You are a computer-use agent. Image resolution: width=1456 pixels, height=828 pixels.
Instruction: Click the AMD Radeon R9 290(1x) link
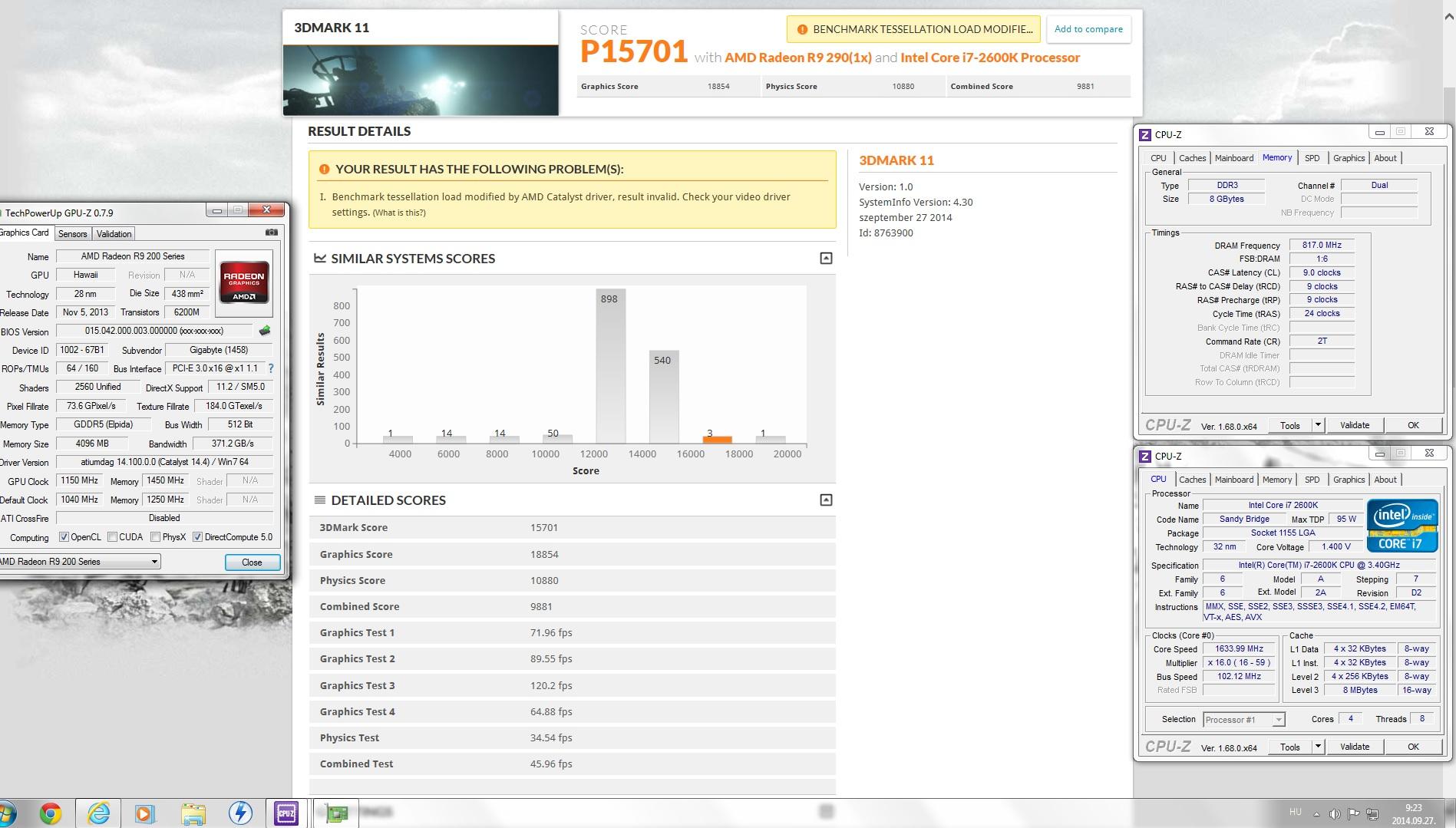[x=798, y=58]
